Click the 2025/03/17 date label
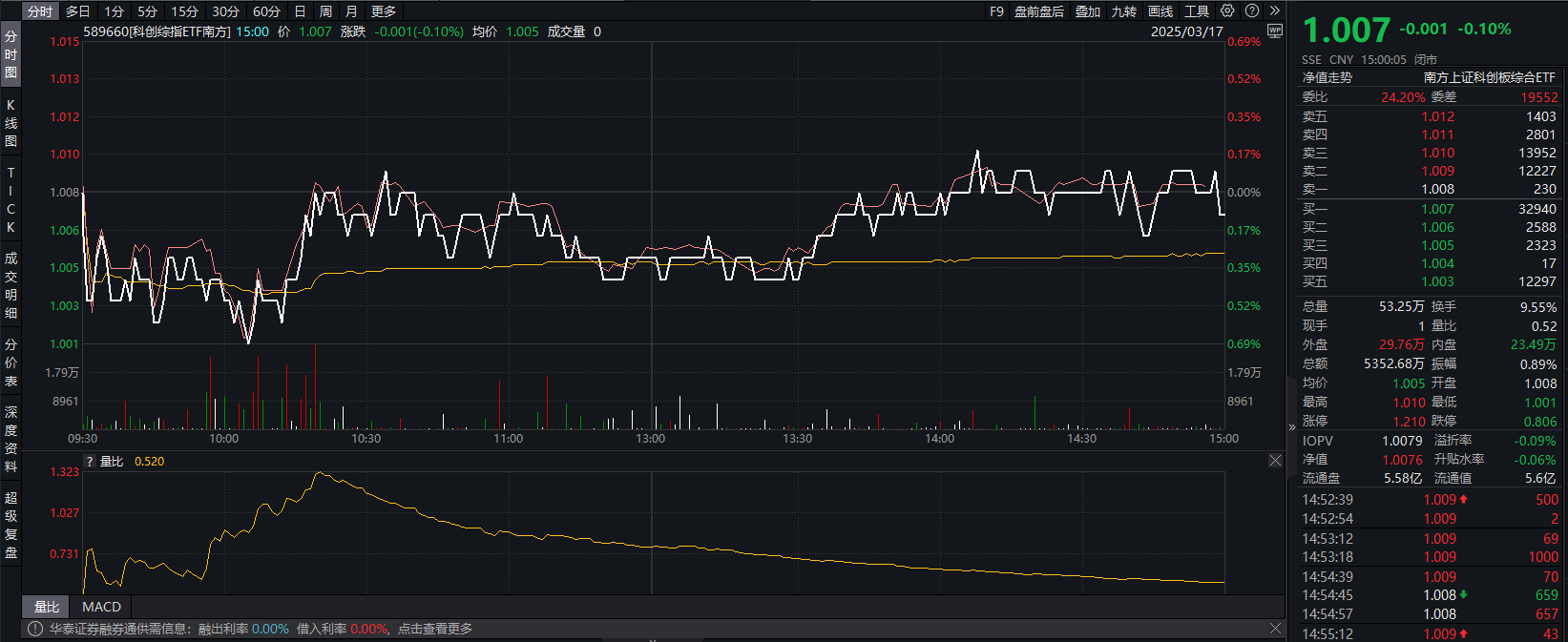 pos(1186,31)
